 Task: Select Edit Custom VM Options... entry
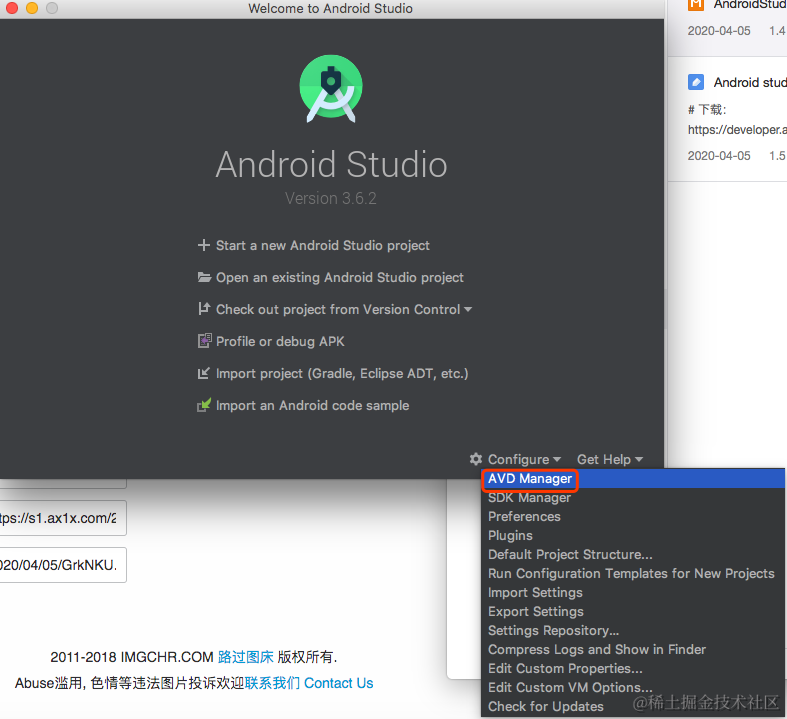(632, 688)
